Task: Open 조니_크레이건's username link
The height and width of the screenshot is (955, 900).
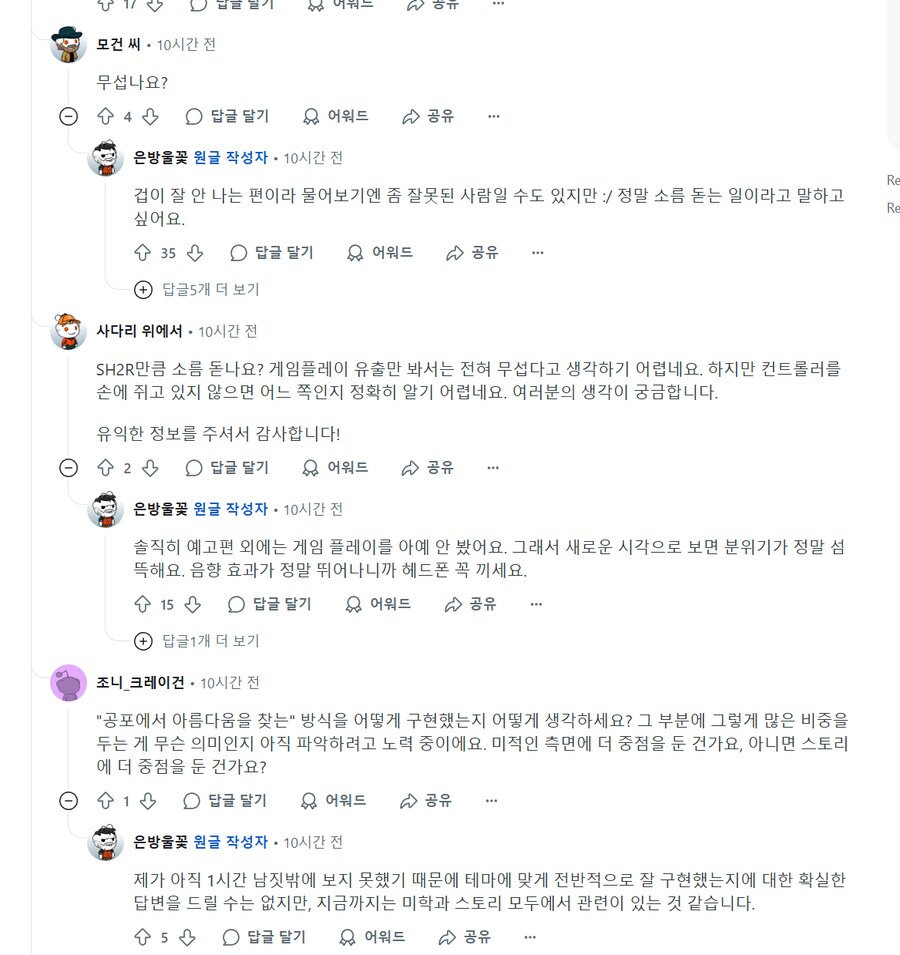Action: (x=140, y=683)
